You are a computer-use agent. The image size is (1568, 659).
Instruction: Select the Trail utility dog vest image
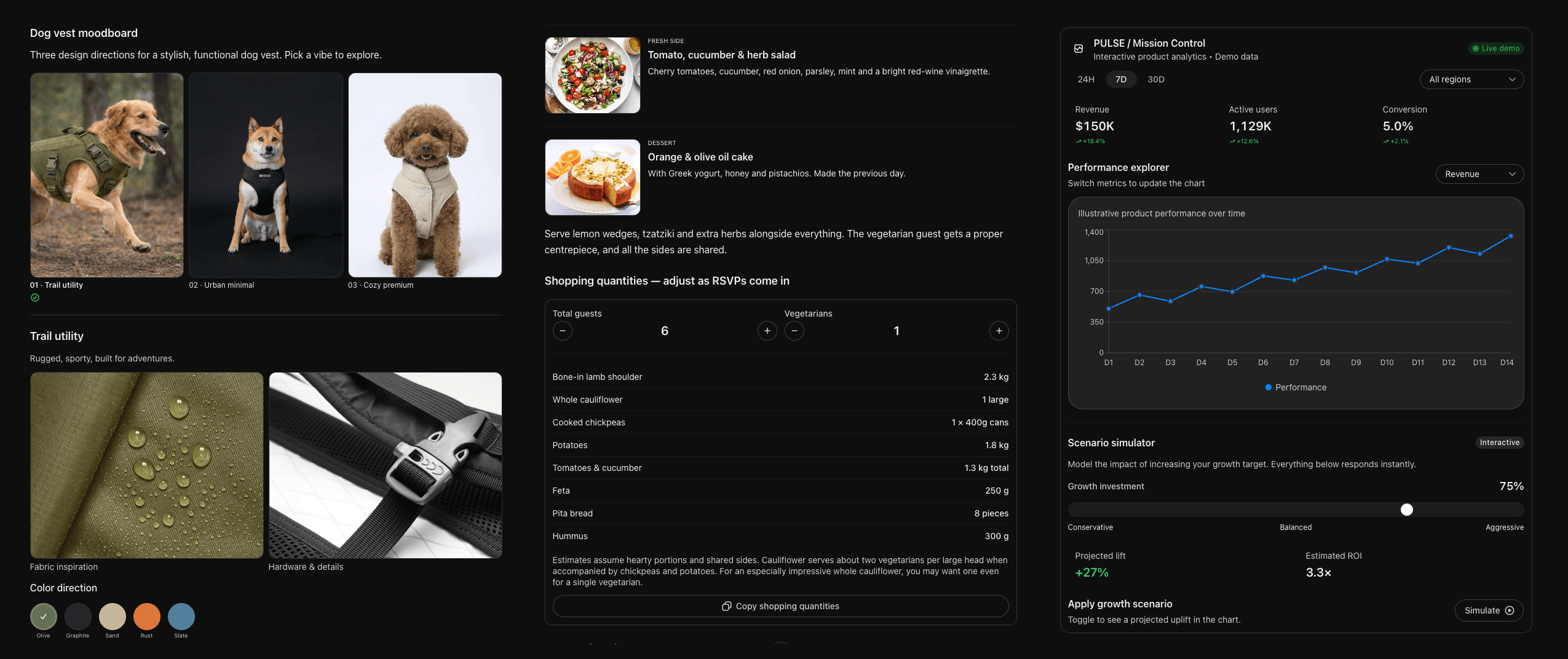click(x=107, y=175)
